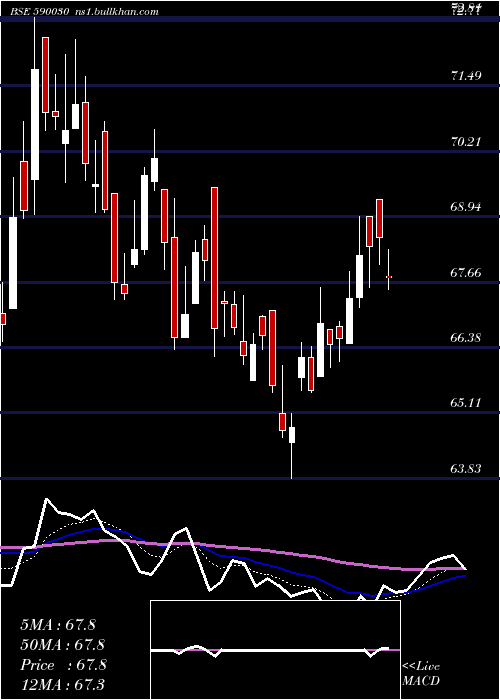Click the 'Price : 67.8' readout
Screen dimensions: 500x700
[63, 665]
